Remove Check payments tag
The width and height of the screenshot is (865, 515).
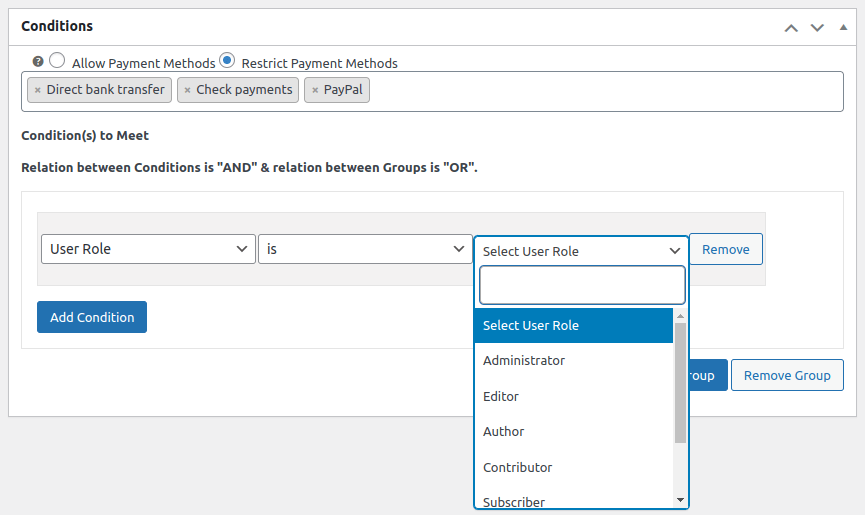(187, 90)
